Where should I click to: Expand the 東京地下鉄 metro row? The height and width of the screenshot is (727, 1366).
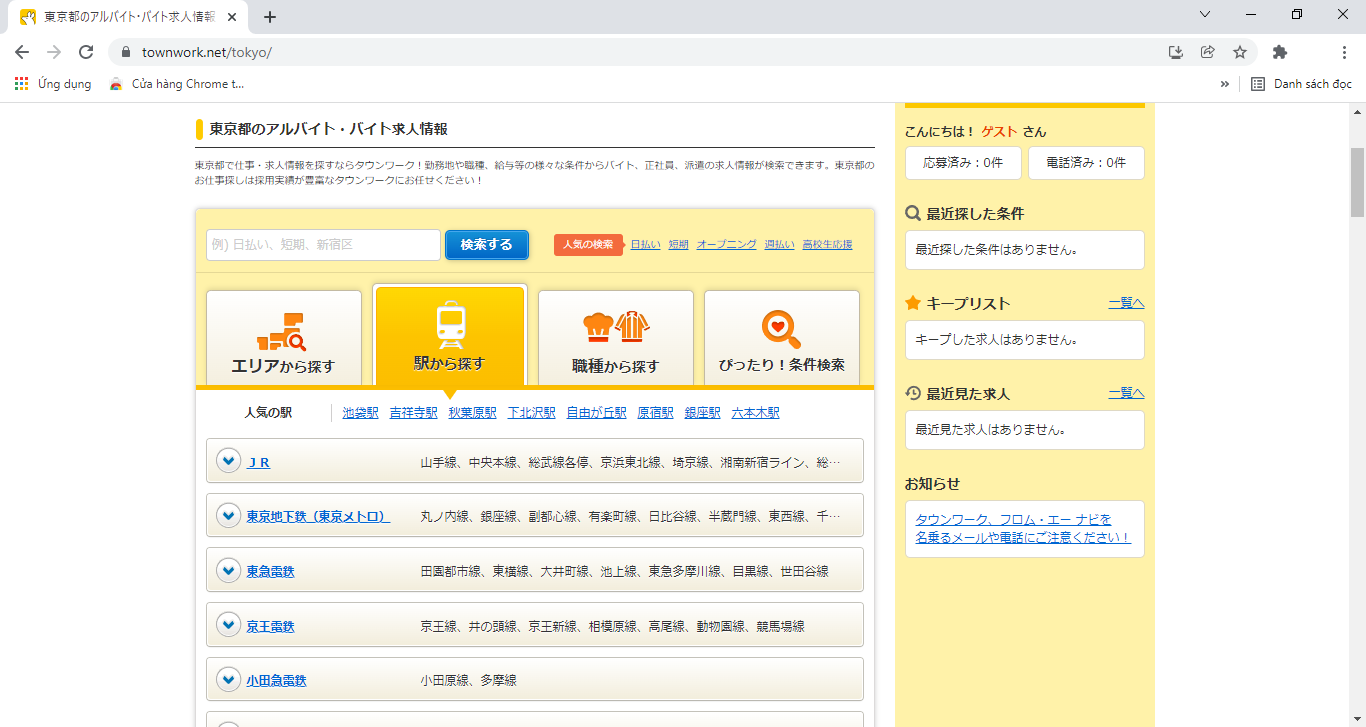pyautogui.click(x=229, y=516)
